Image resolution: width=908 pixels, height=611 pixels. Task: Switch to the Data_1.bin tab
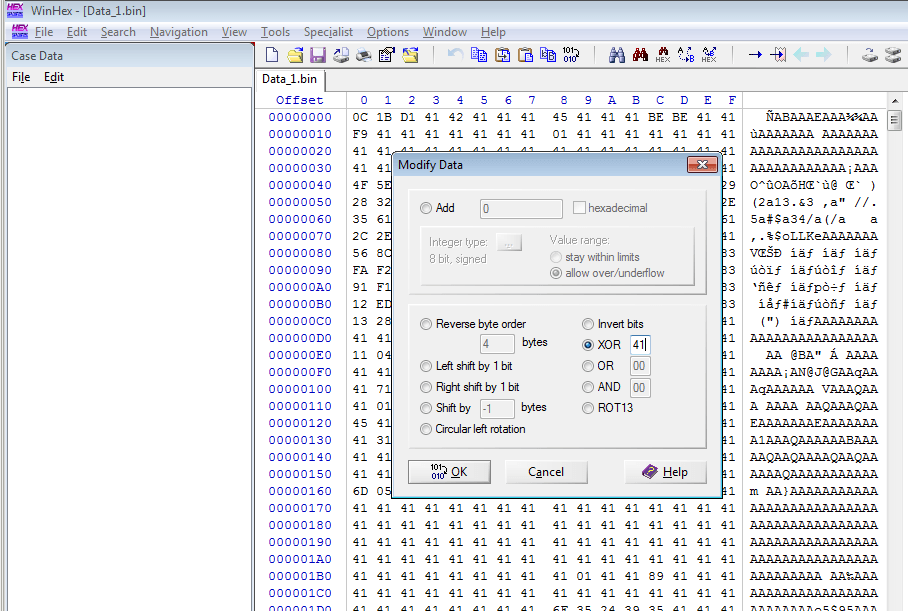(x=290, y=79)
